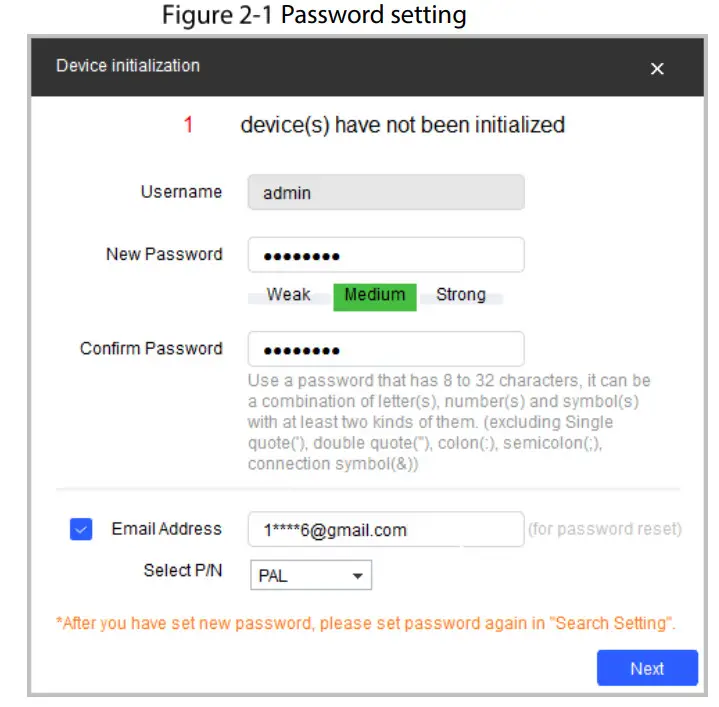Toggle the Email Address checkbox

(81, 529)
